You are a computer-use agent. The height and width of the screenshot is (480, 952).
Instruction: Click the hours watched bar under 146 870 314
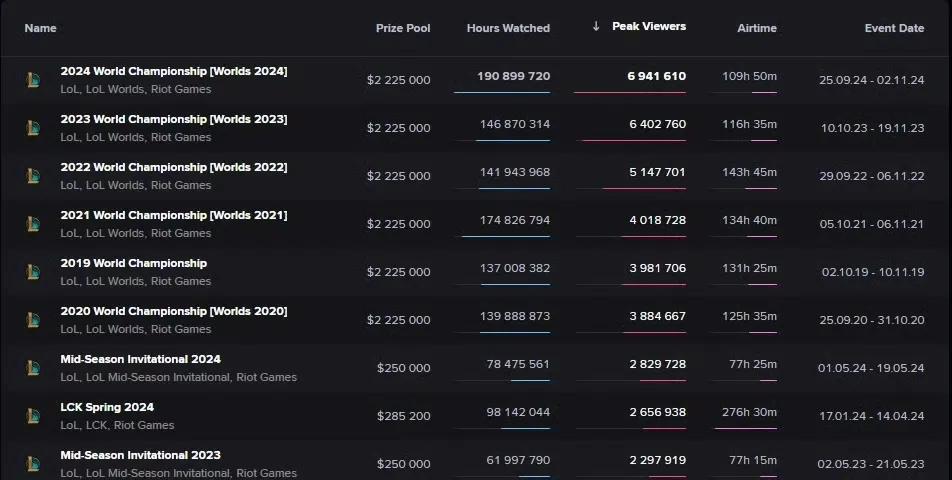(512, 141)
